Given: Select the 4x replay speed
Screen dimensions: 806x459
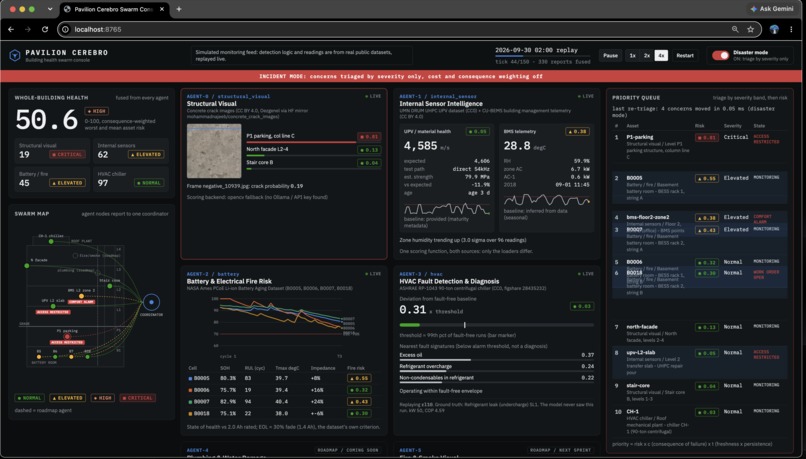Looking at the screenshot, I should click(x=661, y=56).
